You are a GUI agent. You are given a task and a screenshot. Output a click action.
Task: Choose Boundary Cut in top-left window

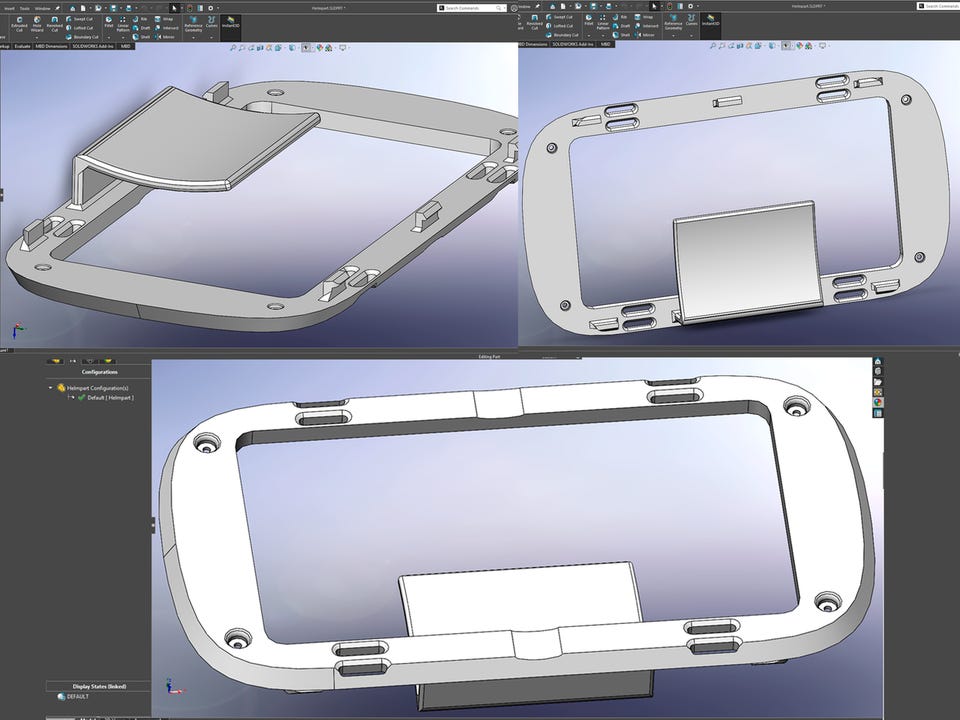pos(81,37)
